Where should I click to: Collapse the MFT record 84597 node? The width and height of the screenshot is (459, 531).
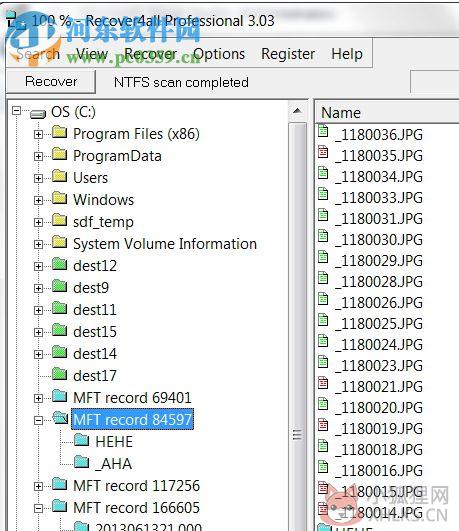[x=38, y=421]
